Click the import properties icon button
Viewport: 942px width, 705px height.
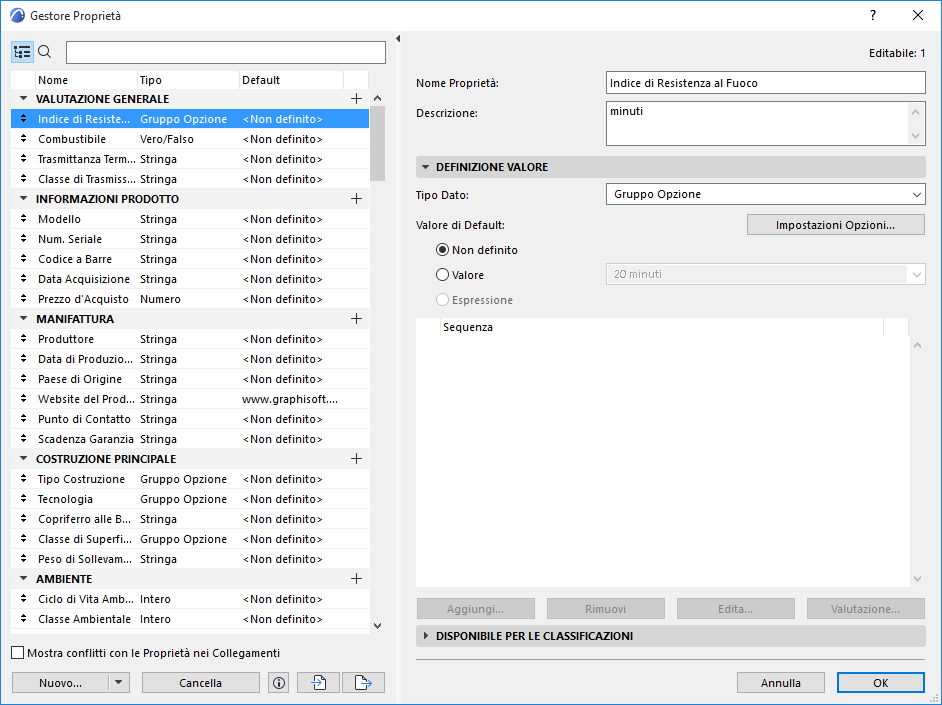coord(318,683)
